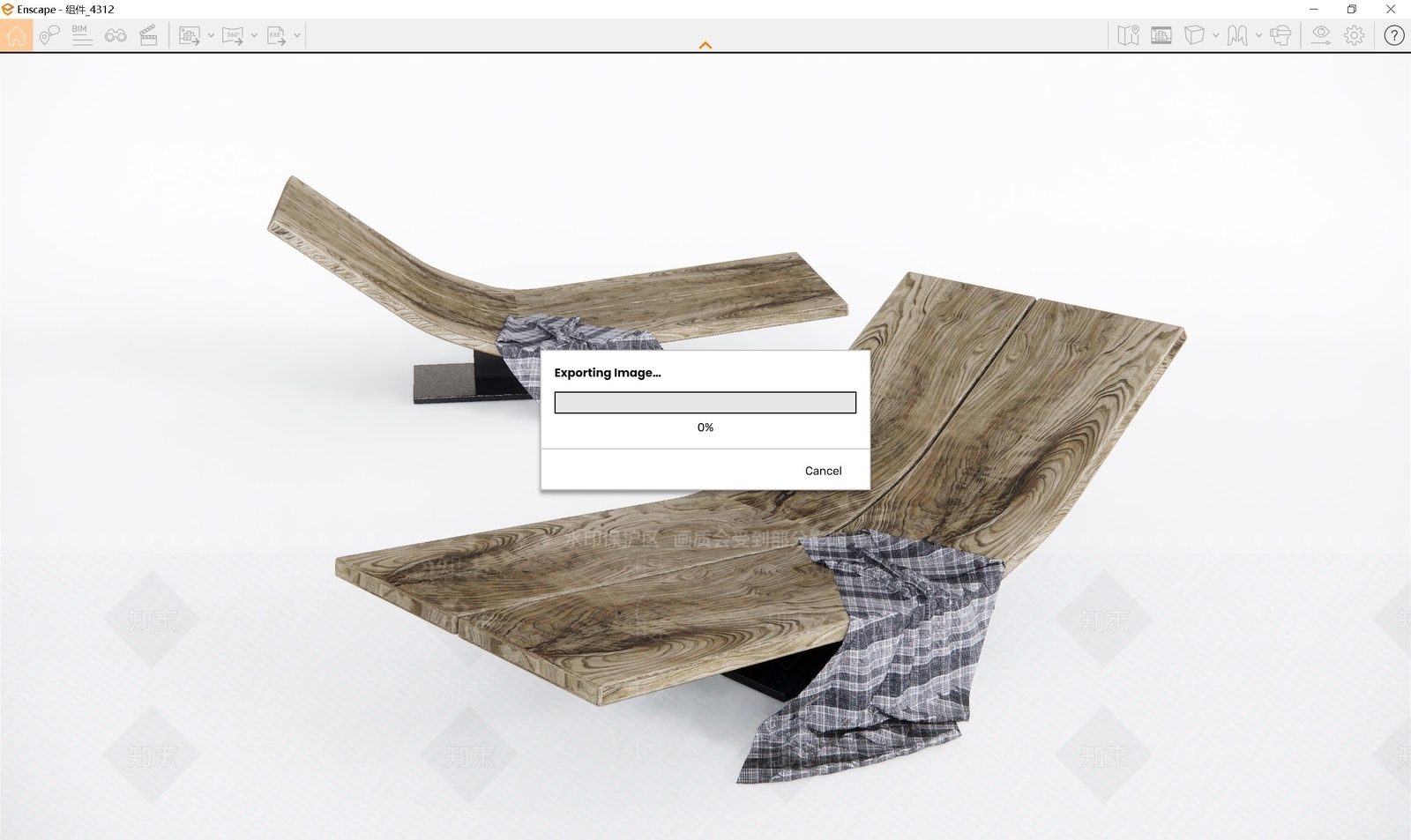Open the mini map icon

click(1128, 35)
